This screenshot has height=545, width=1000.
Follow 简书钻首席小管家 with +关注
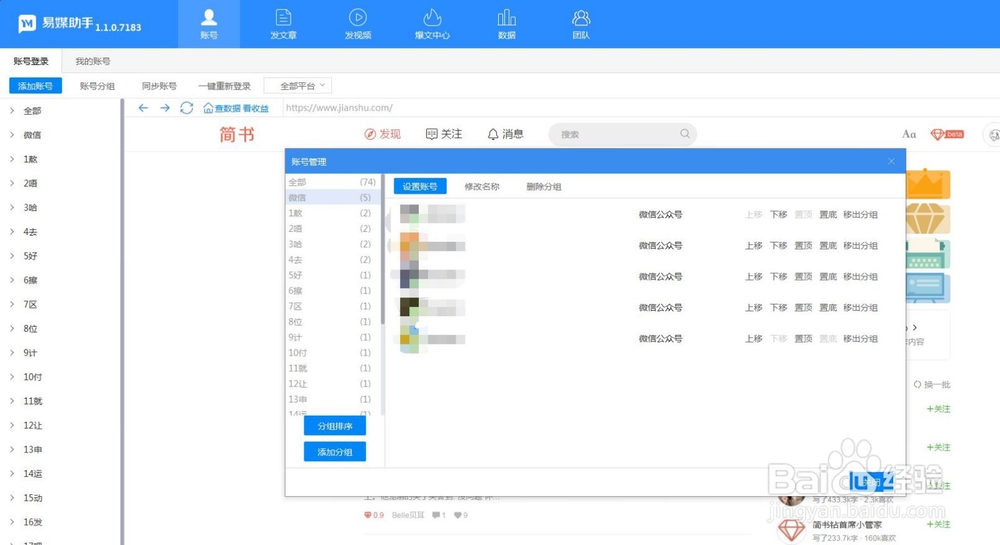(938, 524)
